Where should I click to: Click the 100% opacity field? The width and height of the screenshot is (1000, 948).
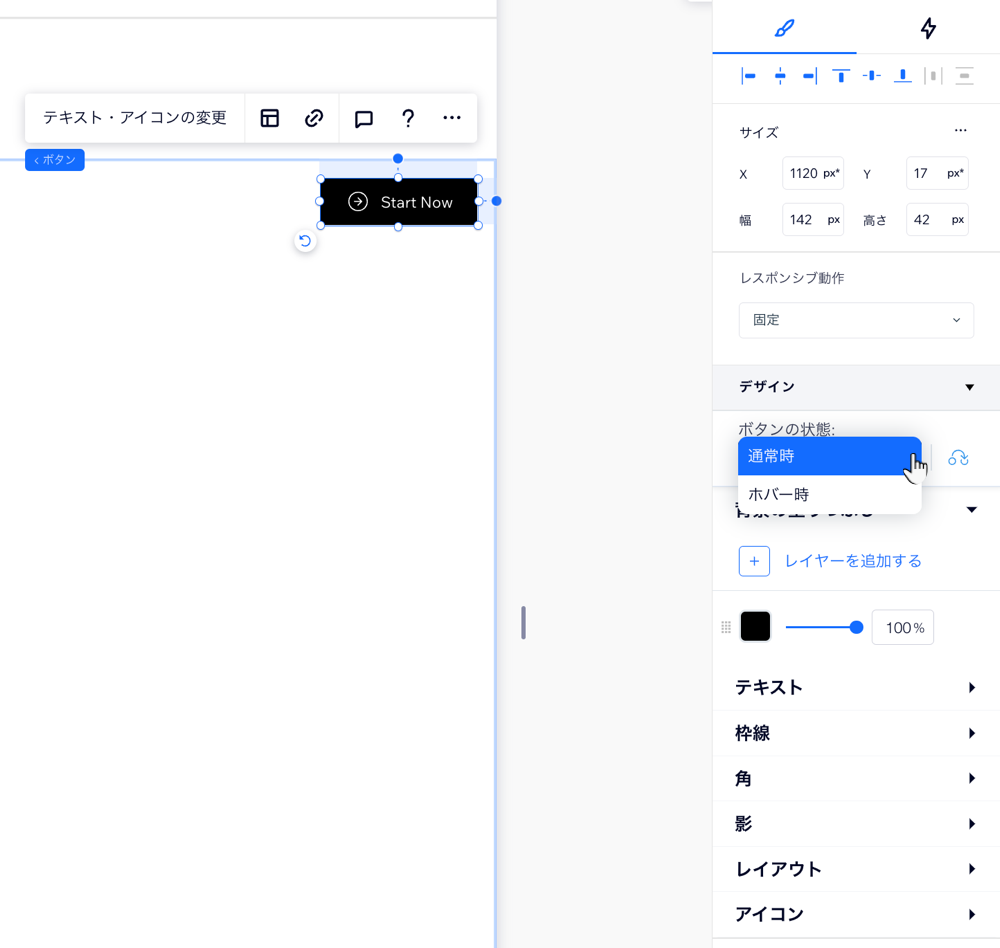pos(902,628)
